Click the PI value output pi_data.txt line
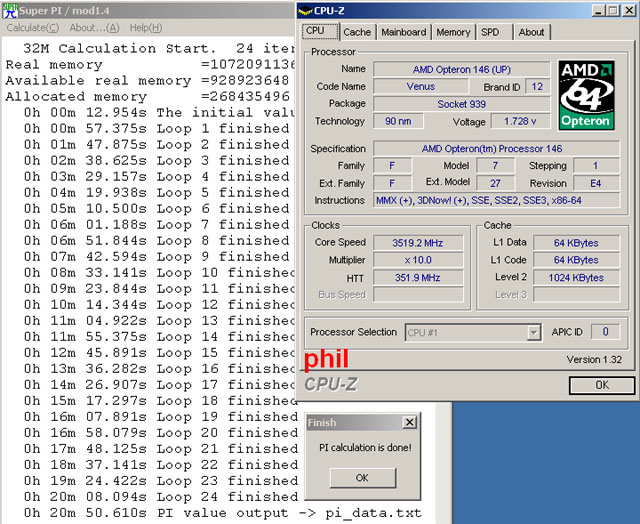Screen dimensions: 640x524 (x=222, y=513)
